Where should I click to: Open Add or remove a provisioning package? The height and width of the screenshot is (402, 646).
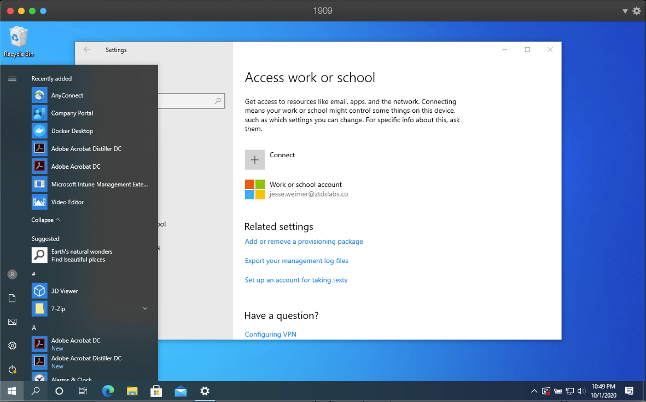[304, 241]
